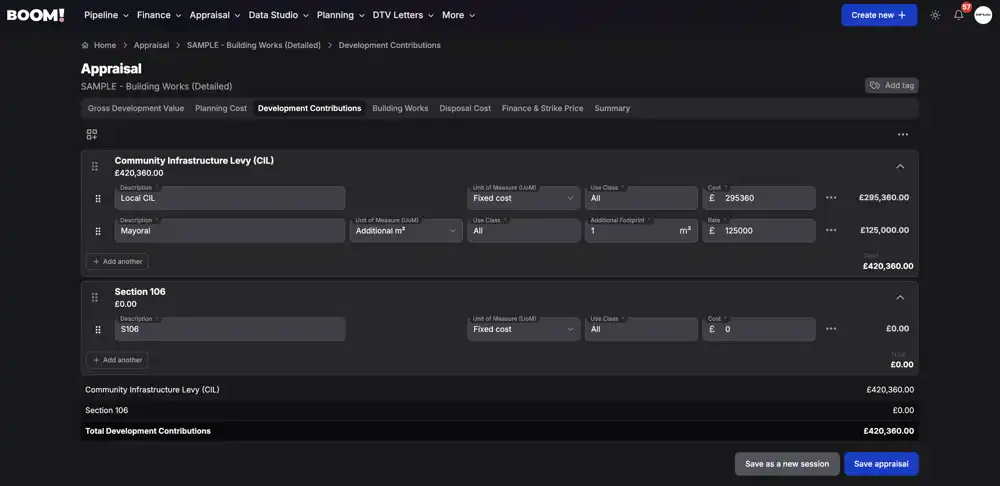Screen dimensions: 1000x486
Task: Click Add another under Section 106
Action: [117, 360]
